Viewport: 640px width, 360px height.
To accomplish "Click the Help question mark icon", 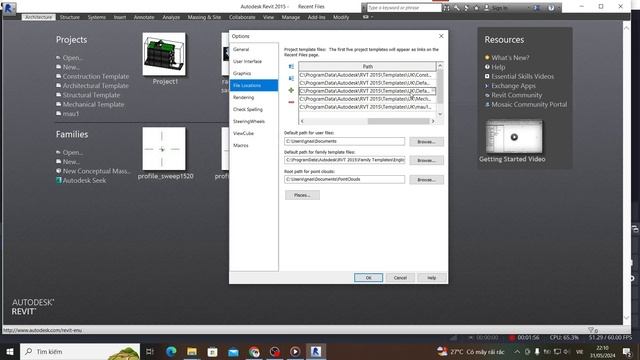I will [551, 8].
